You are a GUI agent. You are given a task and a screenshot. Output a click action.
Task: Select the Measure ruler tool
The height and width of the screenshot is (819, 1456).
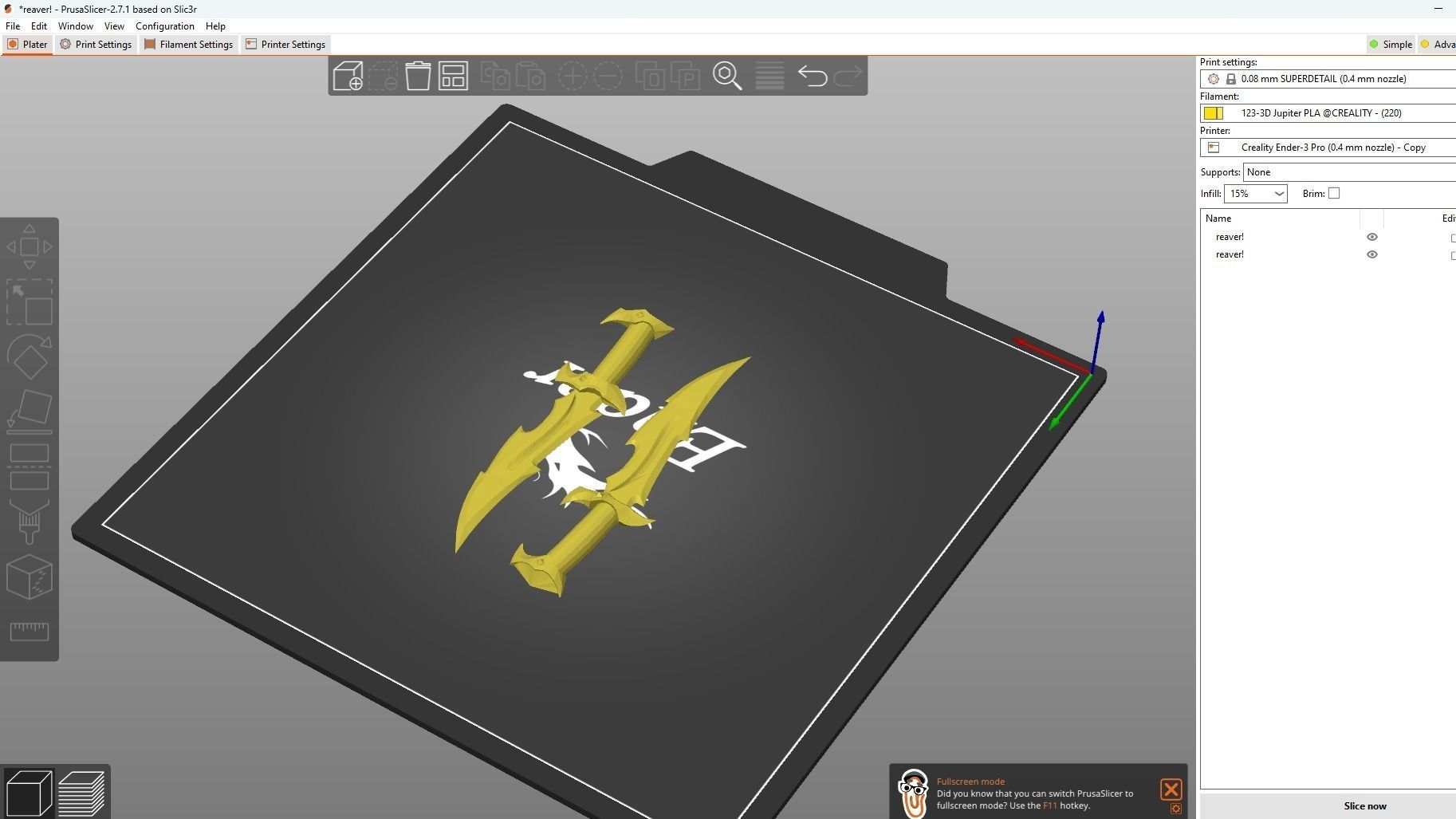click(30, 632)
